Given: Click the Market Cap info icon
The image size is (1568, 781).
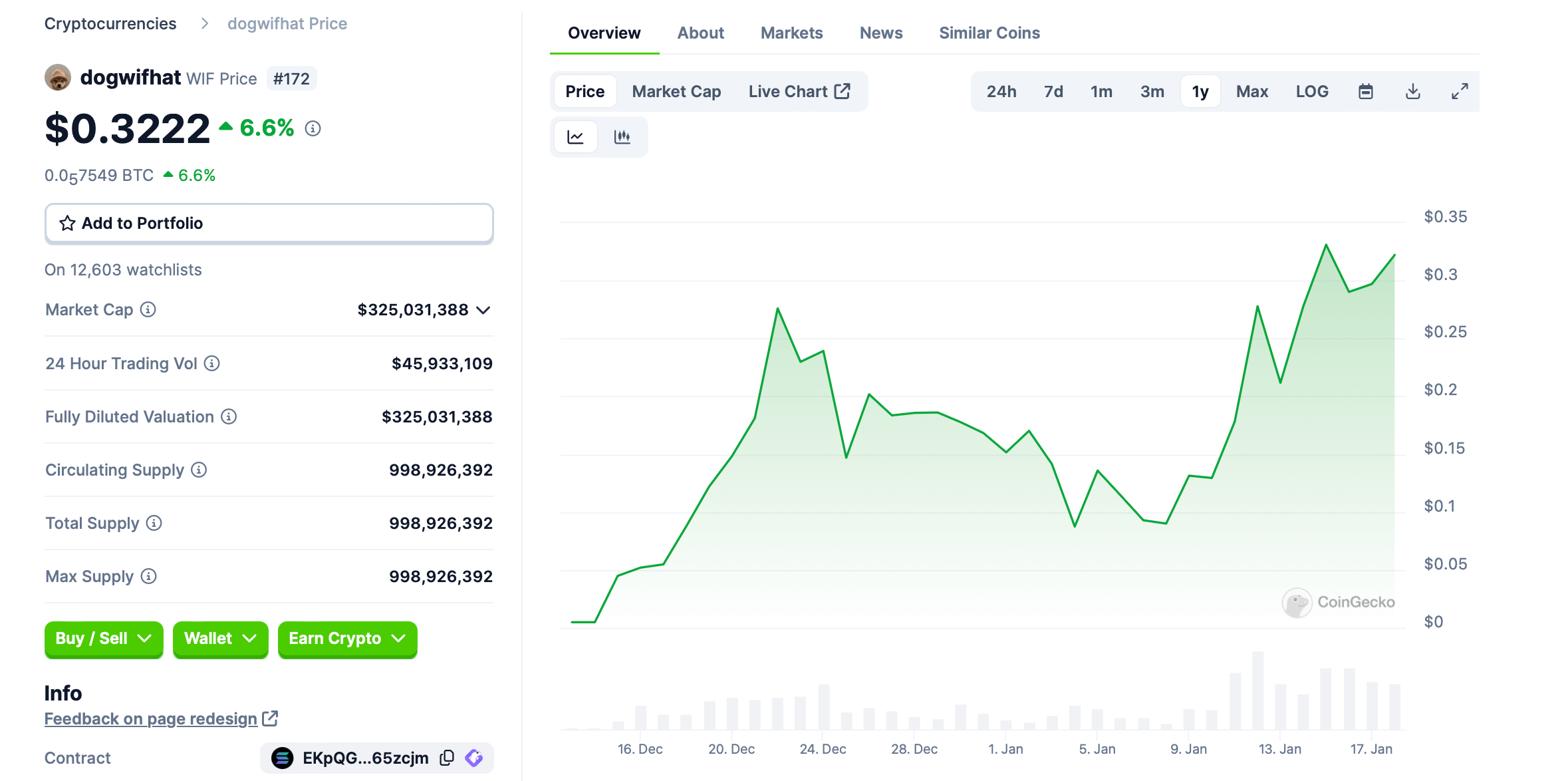Looking at the screenshot, I should tap(148, 310).
